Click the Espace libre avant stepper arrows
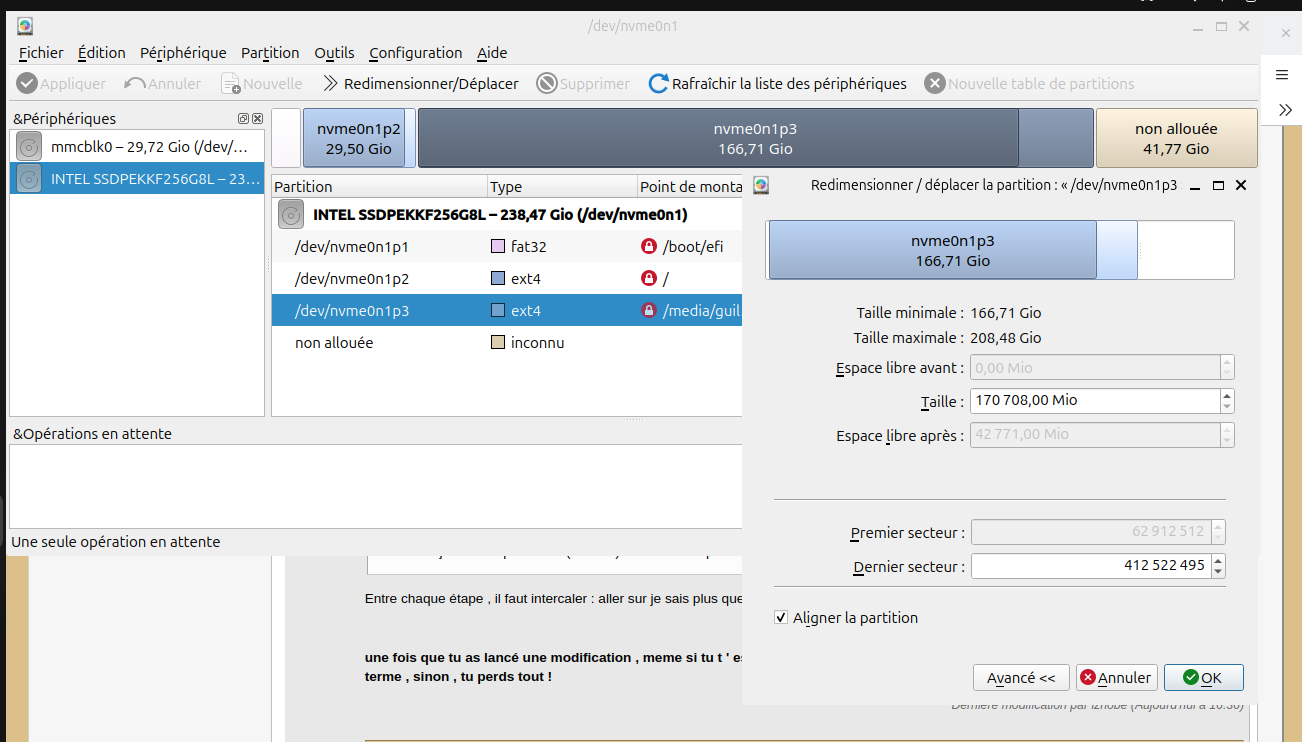Viewport: 1302px width, 742px height. coord(1227,367)
